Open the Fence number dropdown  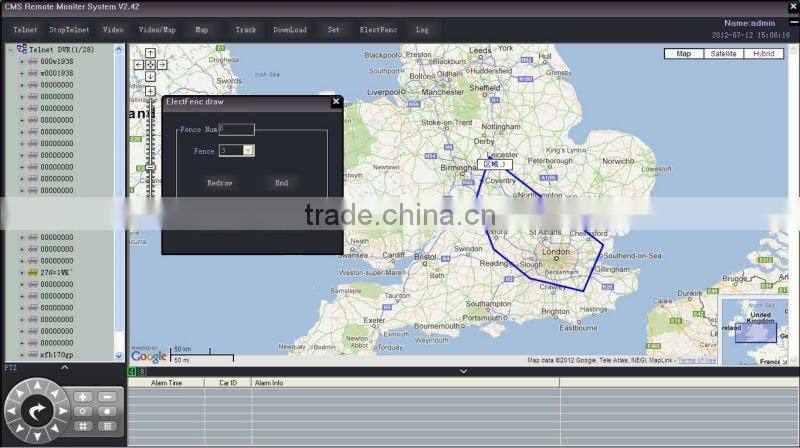[x=249, y=150]
